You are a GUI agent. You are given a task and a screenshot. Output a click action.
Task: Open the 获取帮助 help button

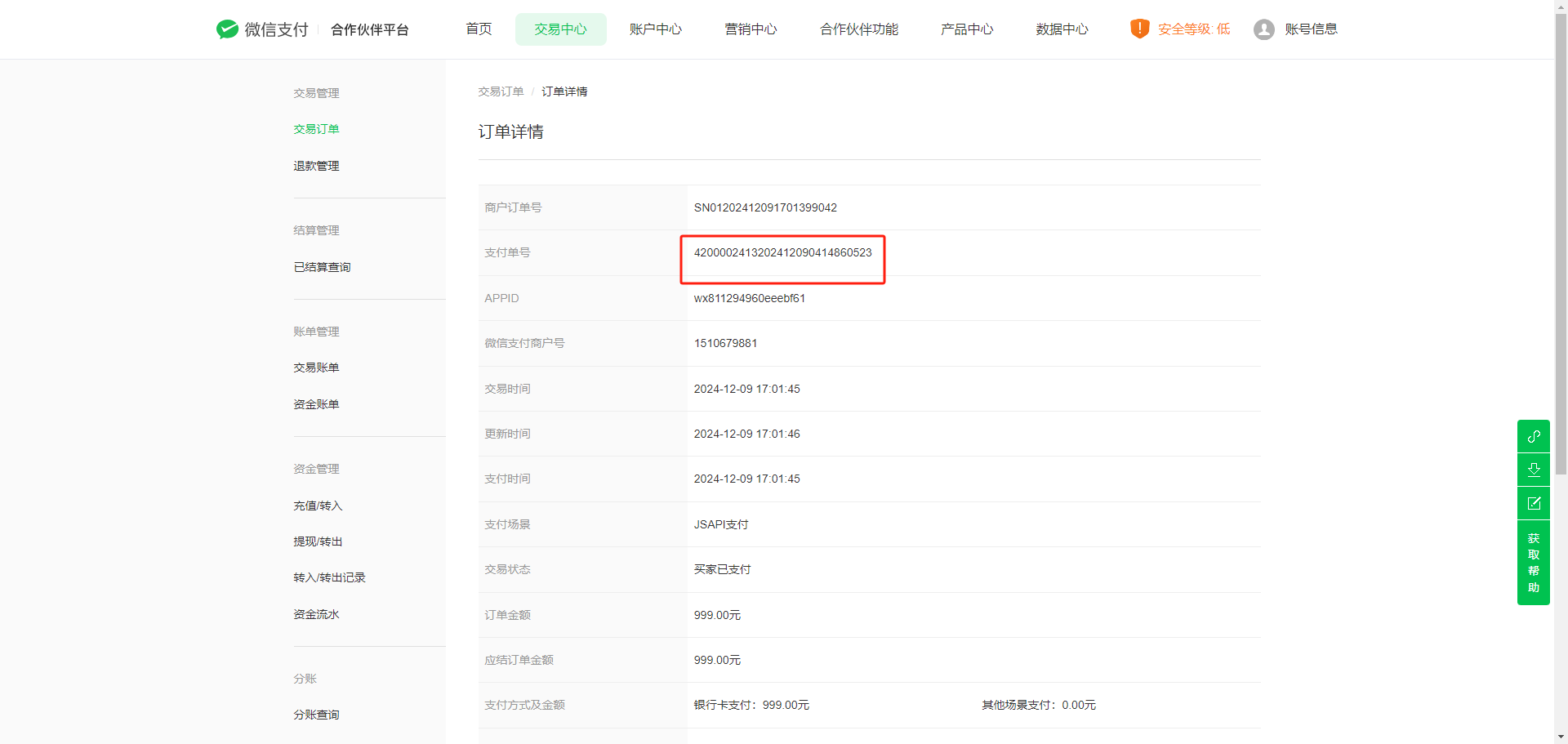pyautogui.click(x=1534, y=563)
